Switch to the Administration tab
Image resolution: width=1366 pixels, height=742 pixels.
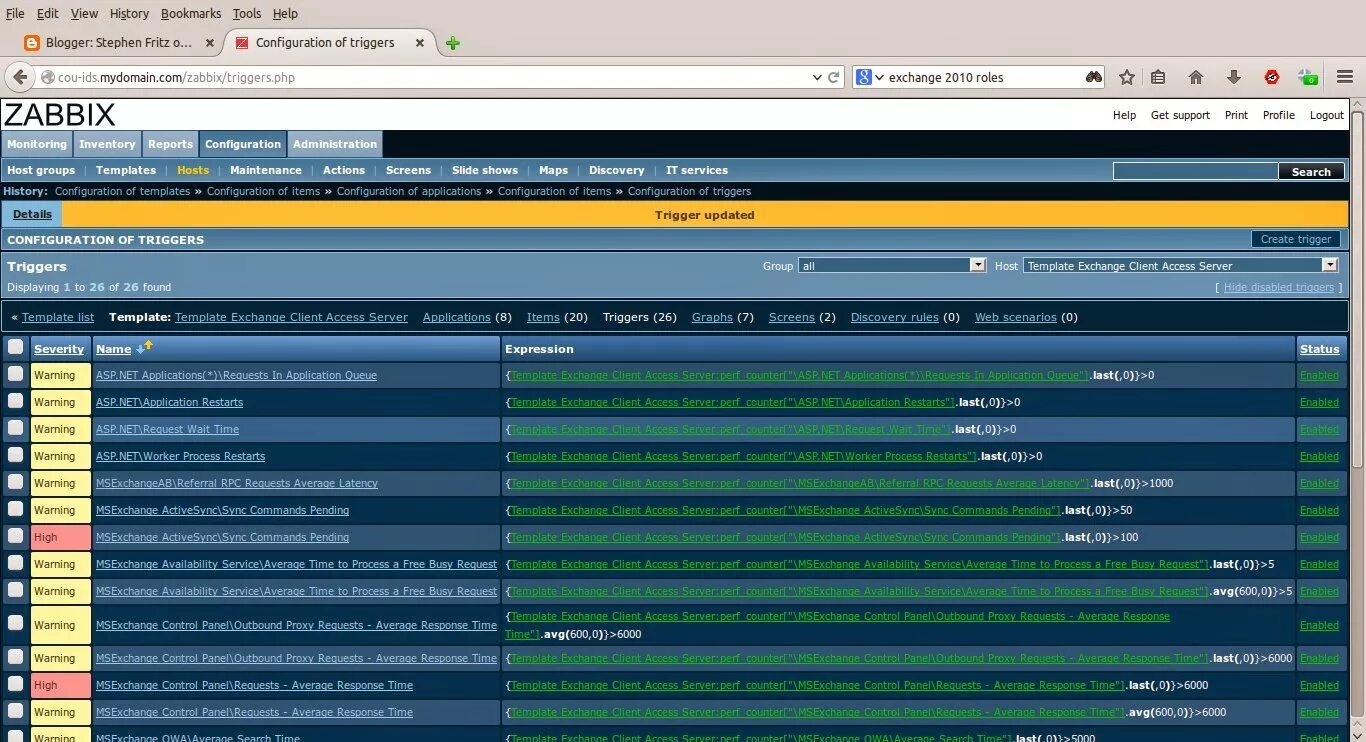pyautogui.click(x=335, y=144)
